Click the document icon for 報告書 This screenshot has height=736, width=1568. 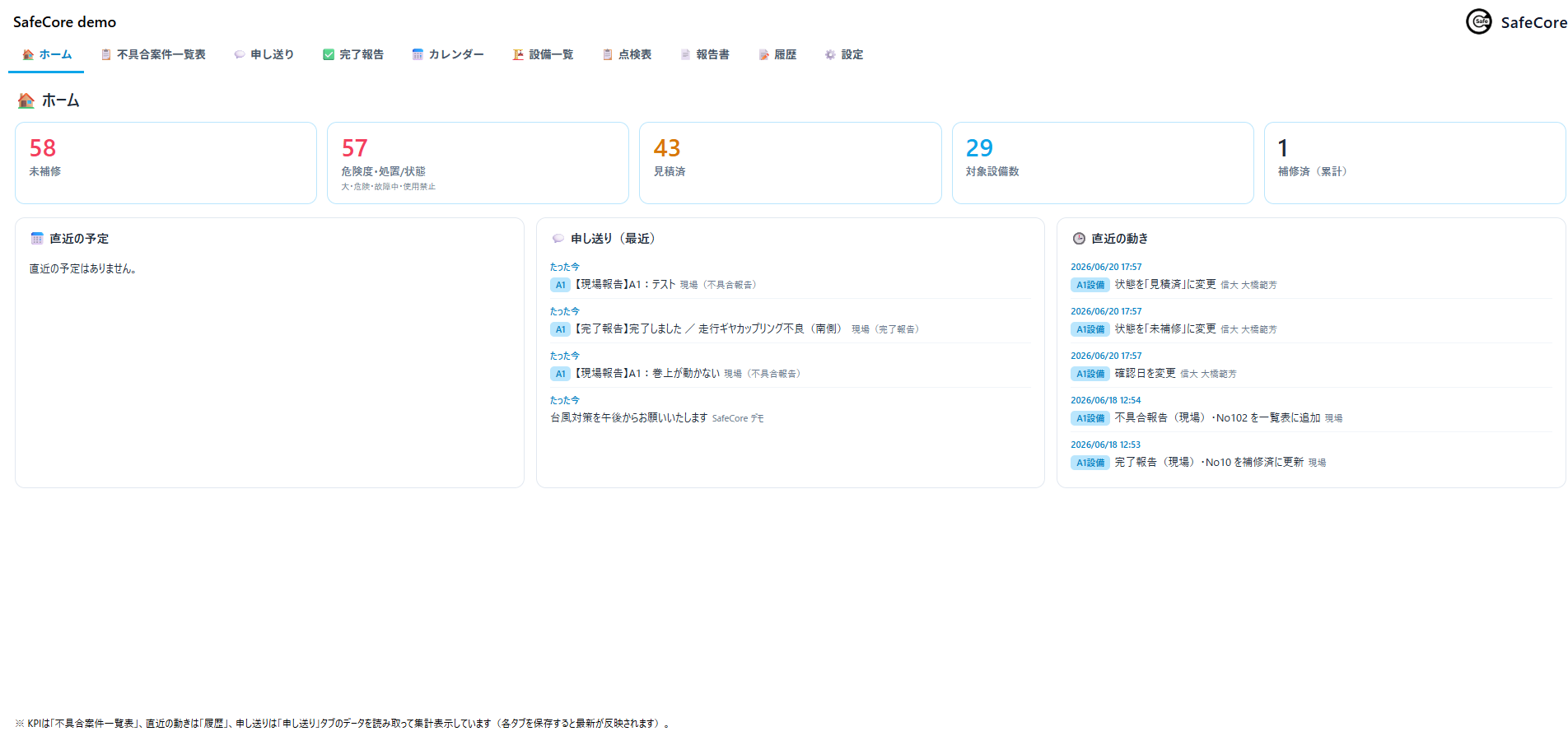685,54
